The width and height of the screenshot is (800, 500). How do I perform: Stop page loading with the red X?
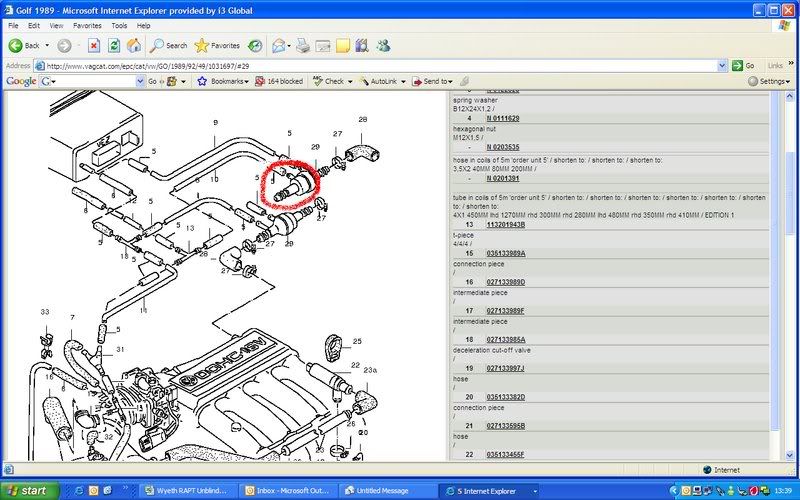click(x=94, y=45)
